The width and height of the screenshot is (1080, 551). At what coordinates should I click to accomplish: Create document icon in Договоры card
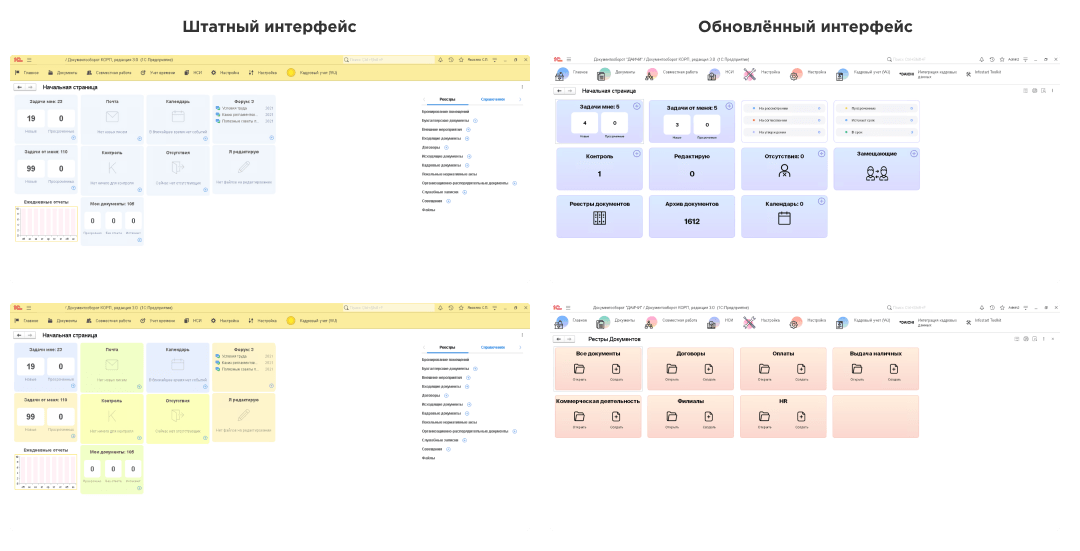click(x=709, y=369)
